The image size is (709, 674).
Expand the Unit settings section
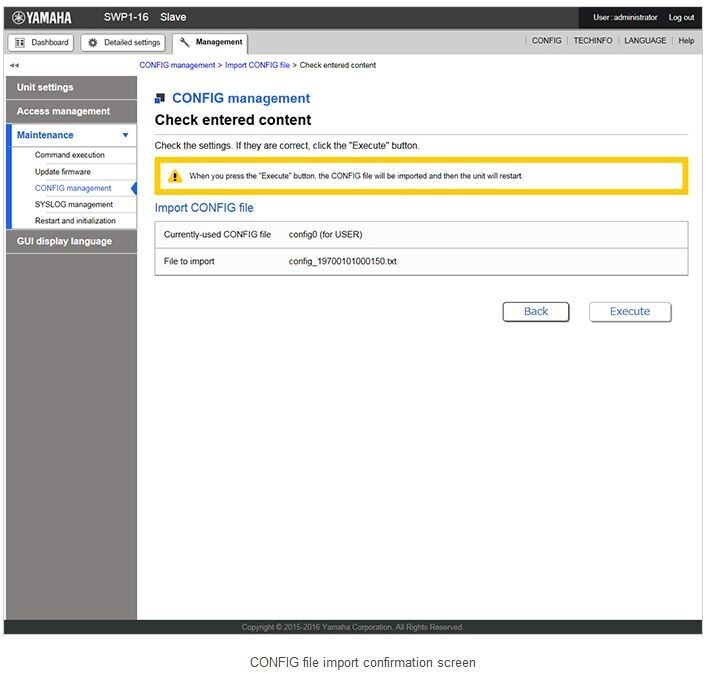pos(71,88)
